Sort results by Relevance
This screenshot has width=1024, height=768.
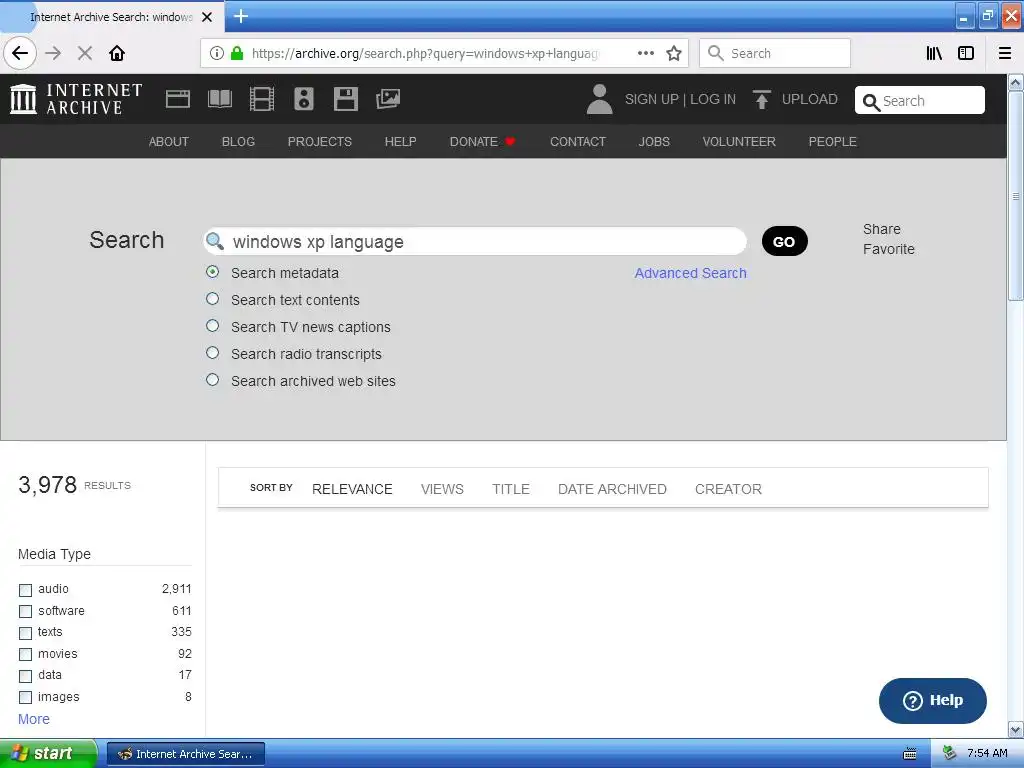tap(352, 489)
